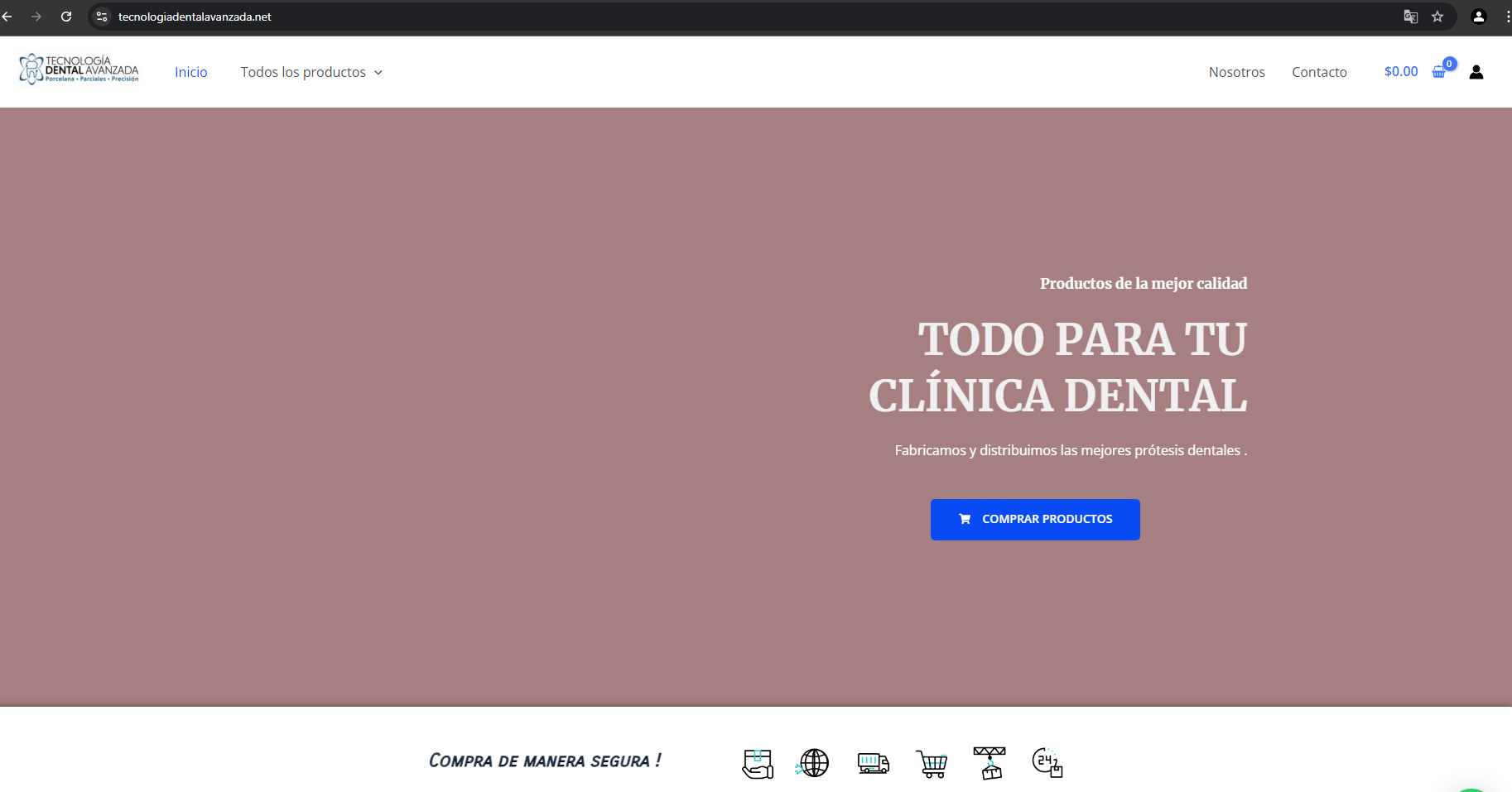Open the browser profile avatar

[x=1479, y=17]
